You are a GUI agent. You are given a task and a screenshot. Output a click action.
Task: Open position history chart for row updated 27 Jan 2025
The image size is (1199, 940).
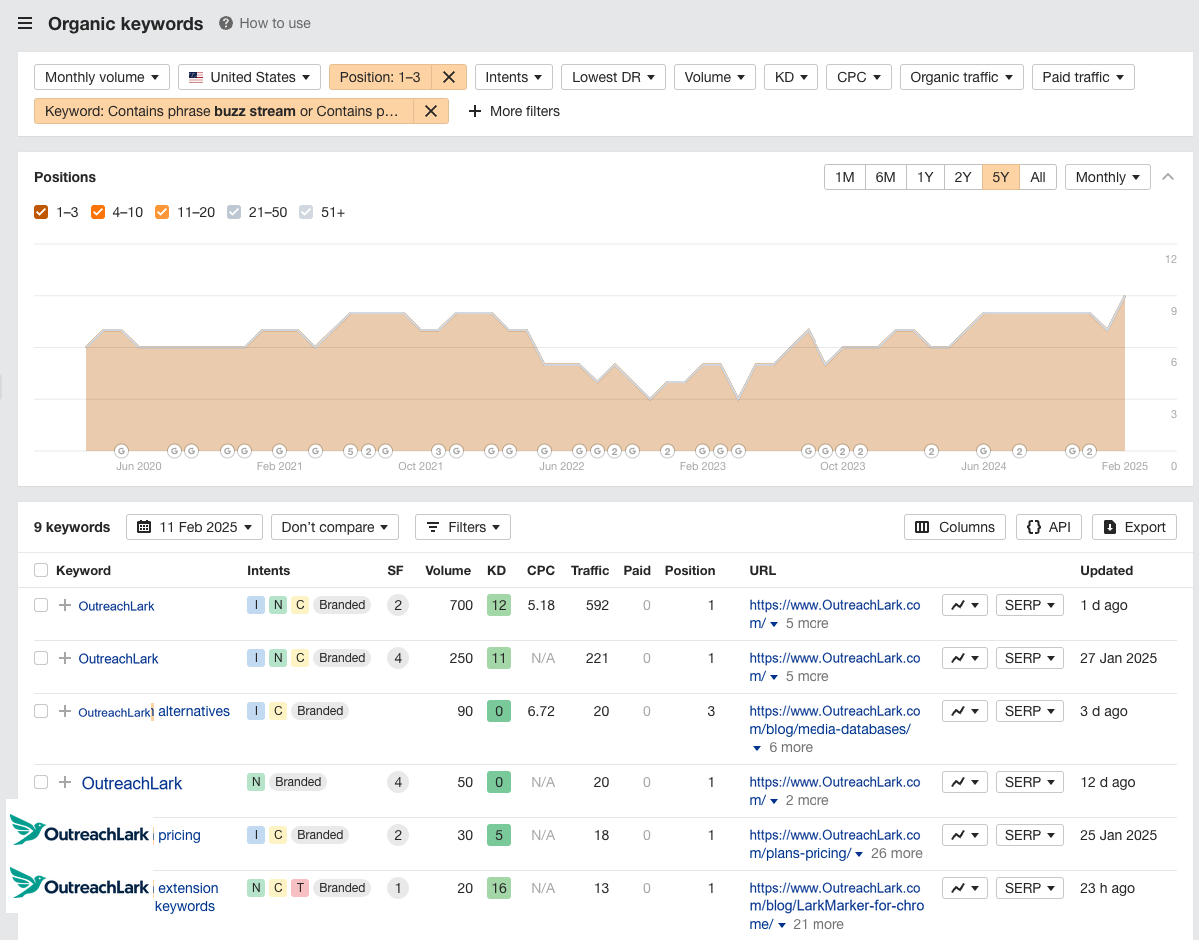pos(964,658)
